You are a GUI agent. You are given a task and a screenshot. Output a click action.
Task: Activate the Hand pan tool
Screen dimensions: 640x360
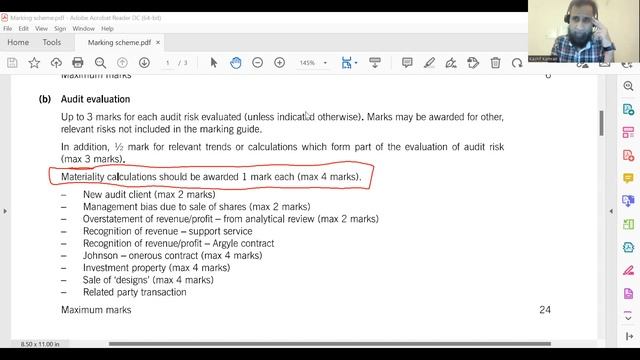[x=236, y=63]
